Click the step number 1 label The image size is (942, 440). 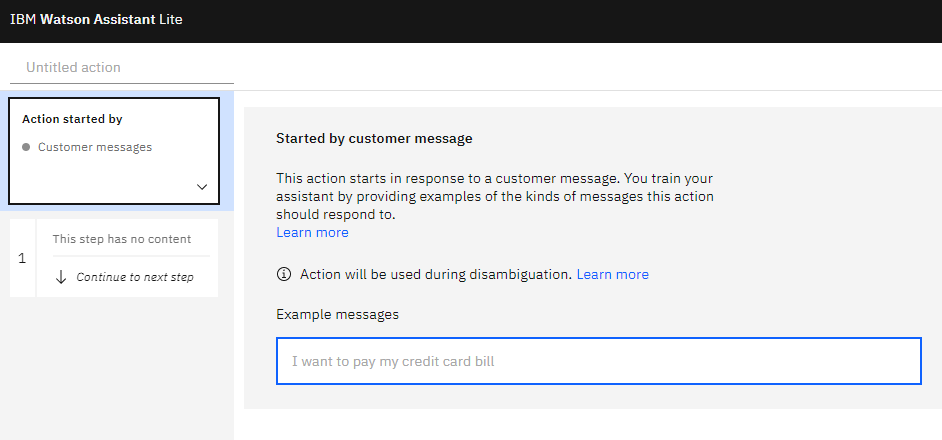click(x=22, y=258)
